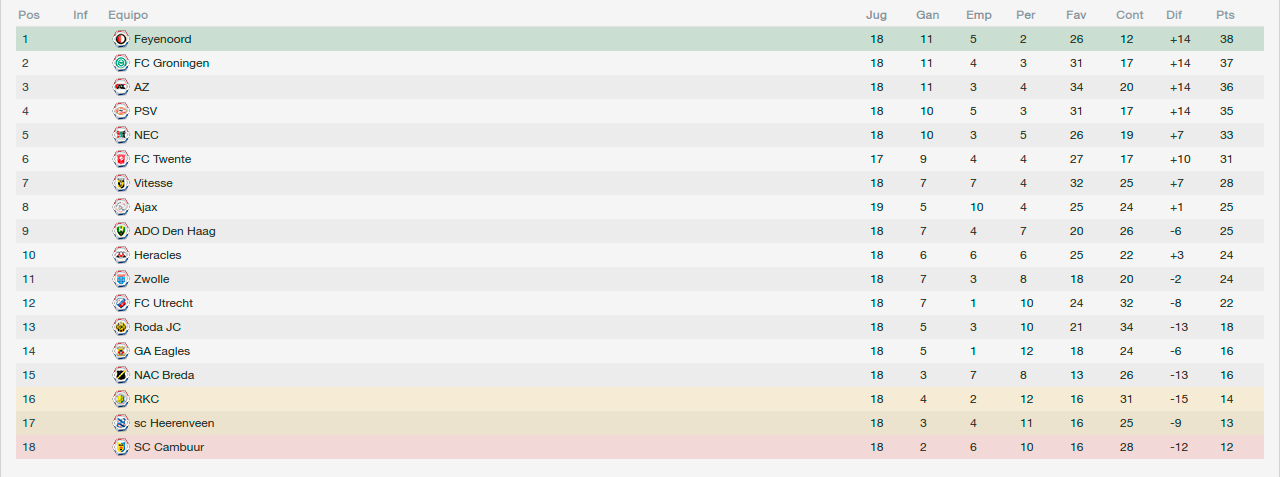This screenshot has height=477, width=1280.
Task: Sort table by Pts column header
Action: tap(1225, 15)
